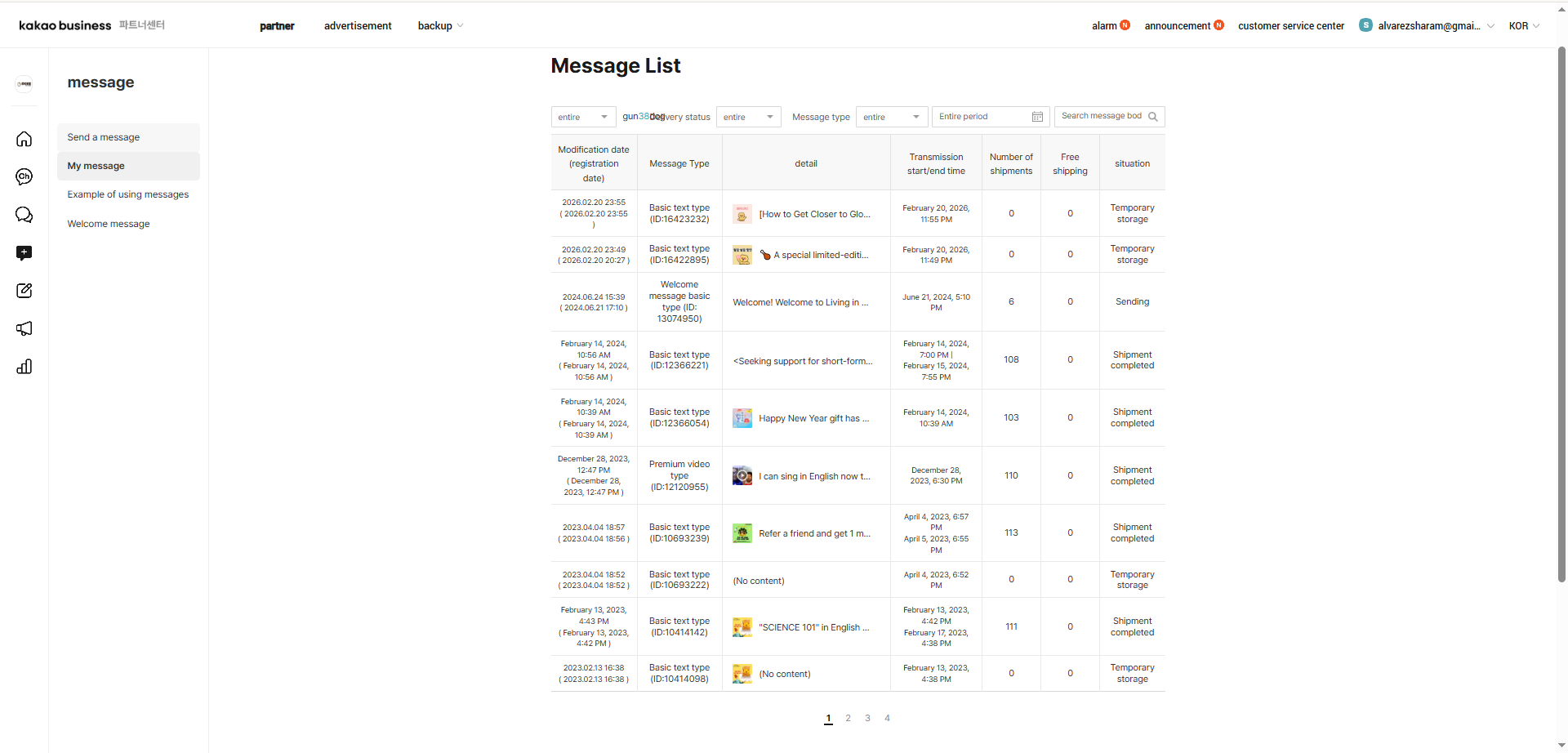The width and height of the screenshot is (1568, 753).
Task: Click the 'June 21, 2024, 5:10 PM' transmission time
Action: 936,302
